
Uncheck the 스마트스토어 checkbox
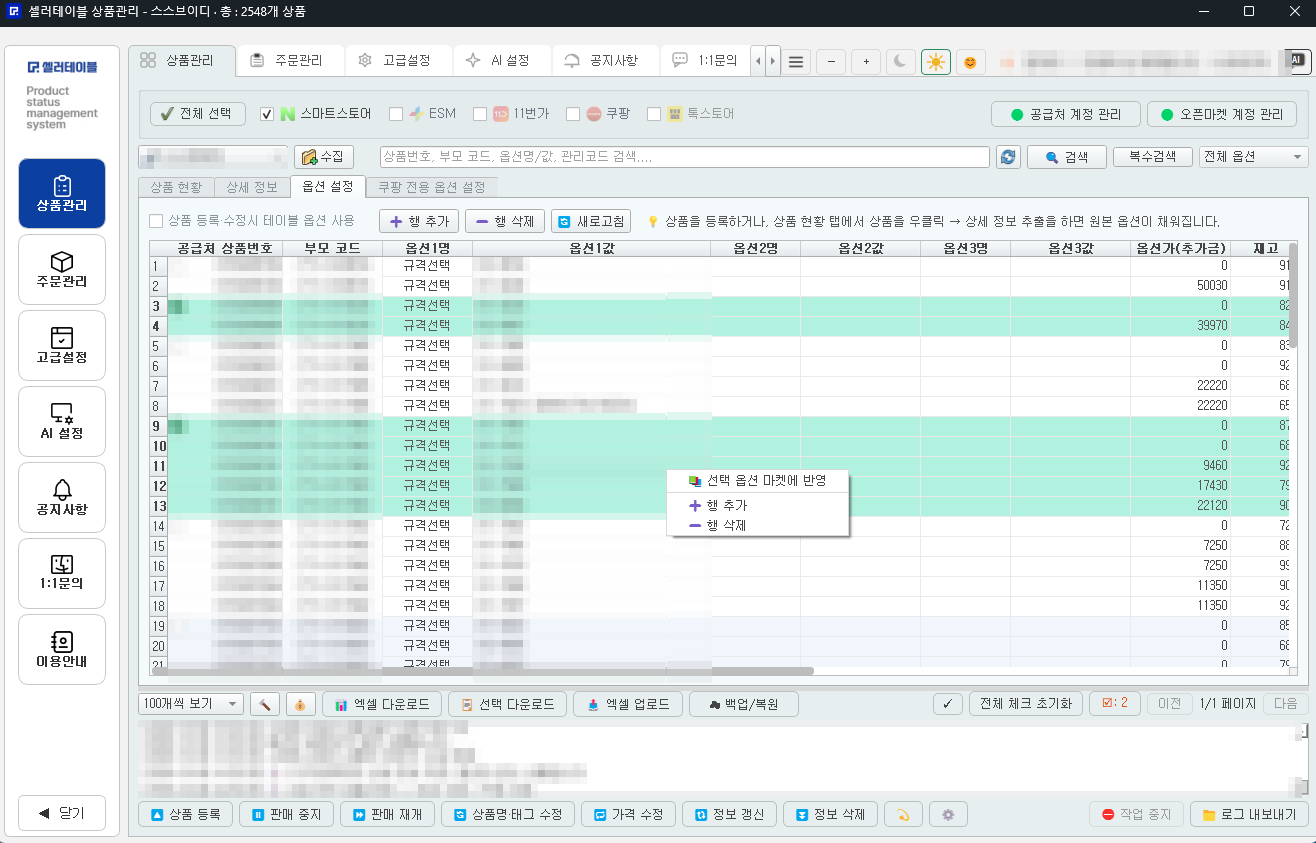point(267,114)
